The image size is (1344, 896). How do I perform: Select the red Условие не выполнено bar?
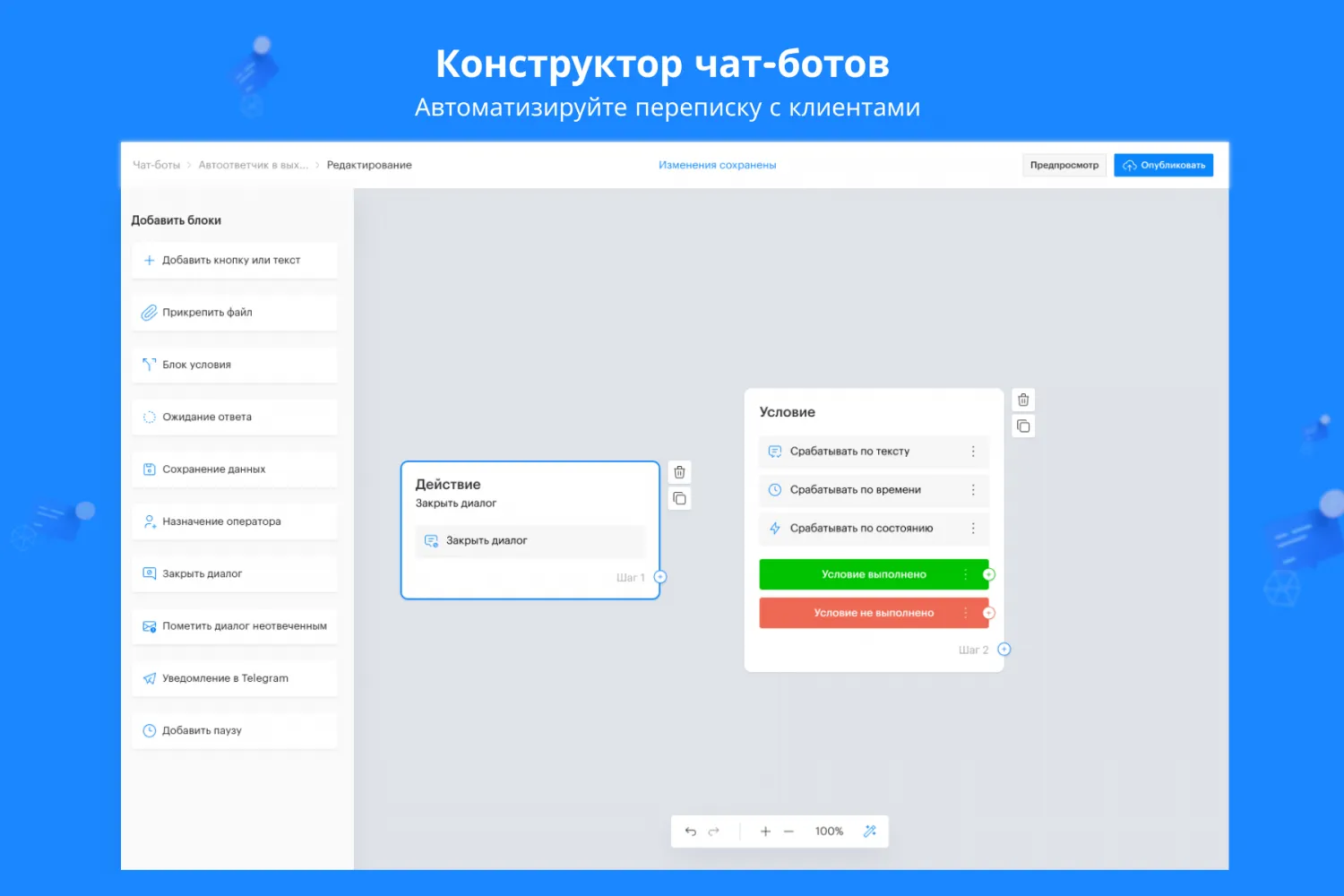tap(873, 613)
